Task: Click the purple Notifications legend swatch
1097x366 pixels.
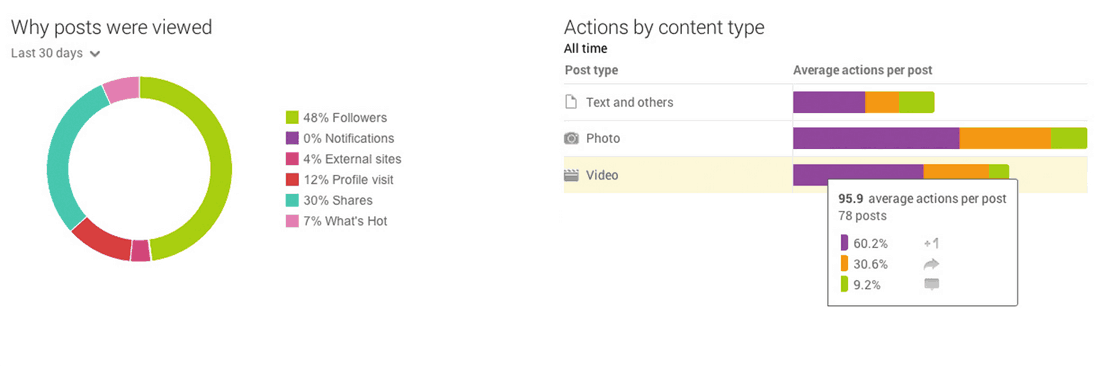Action: tap(292, 138)
